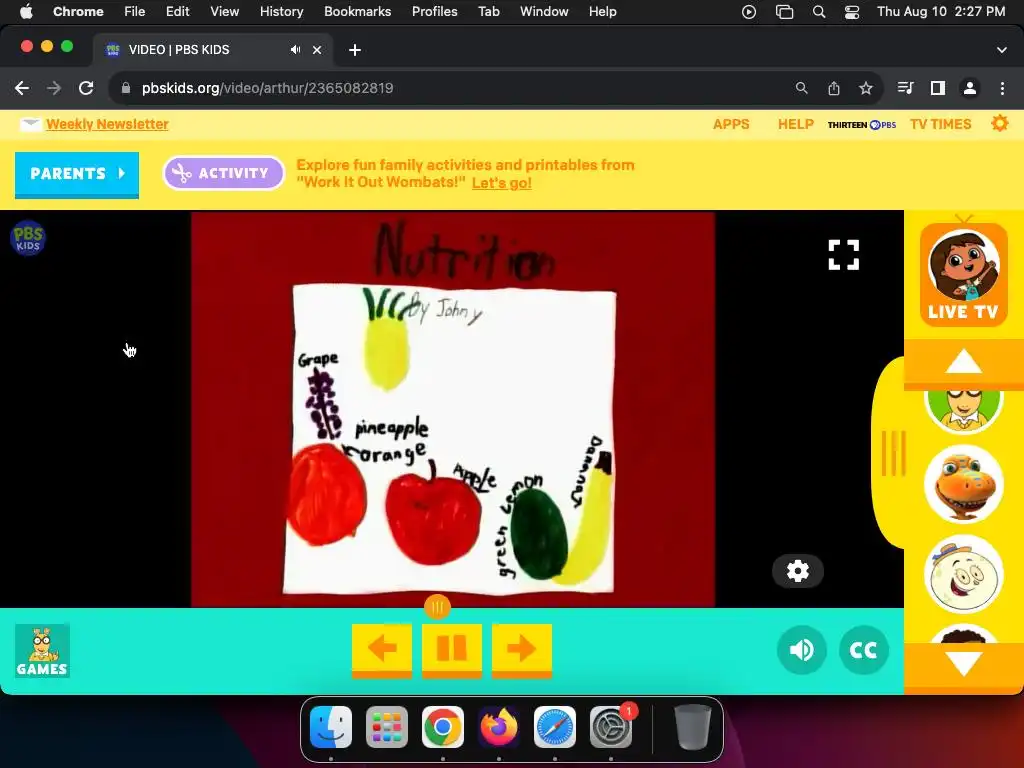Open the orange site settings gear
This screenshot has height=768, width=1024.
(x=999, y=123)
